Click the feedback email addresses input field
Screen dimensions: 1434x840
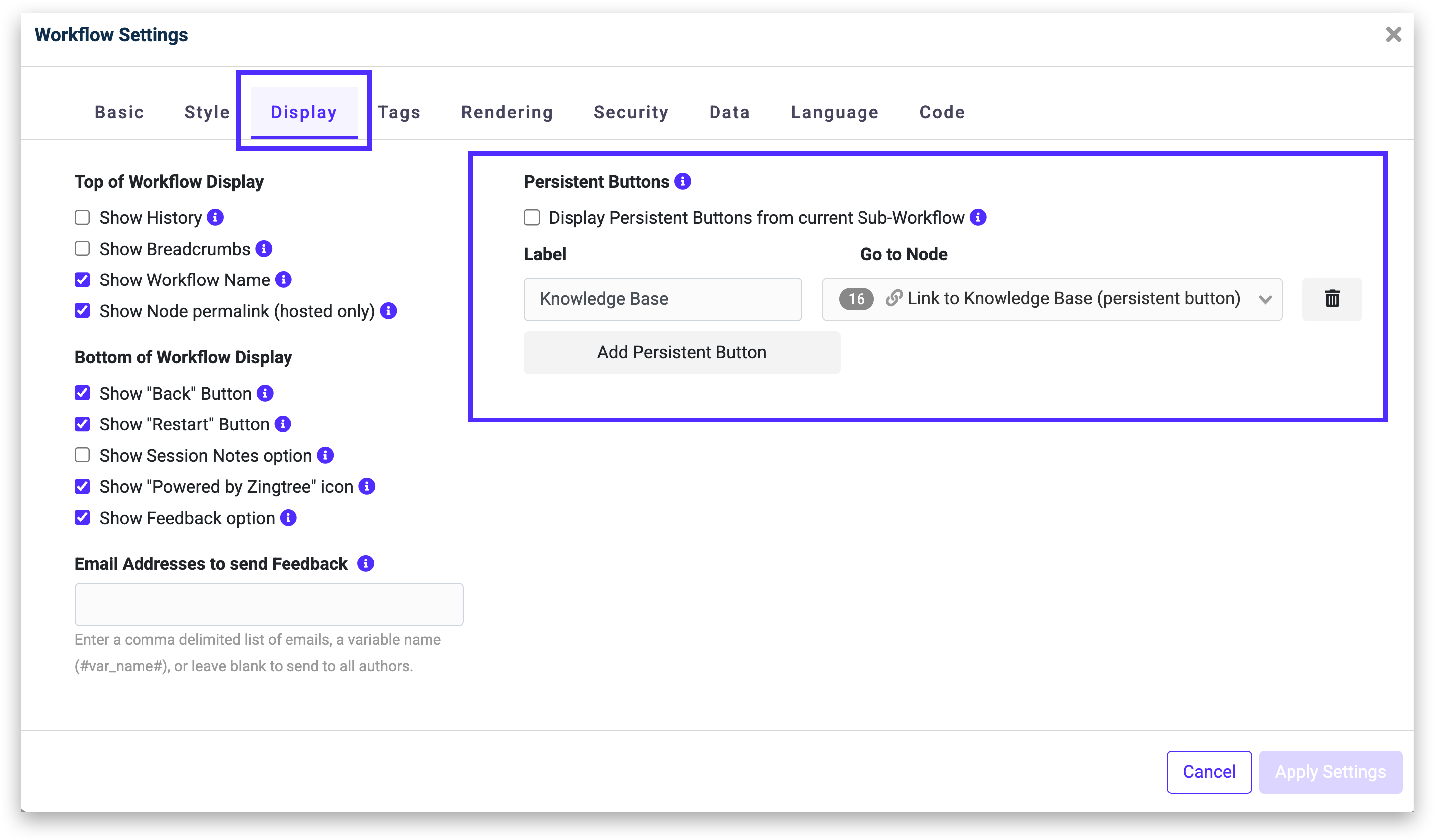[x=269, y=604]
